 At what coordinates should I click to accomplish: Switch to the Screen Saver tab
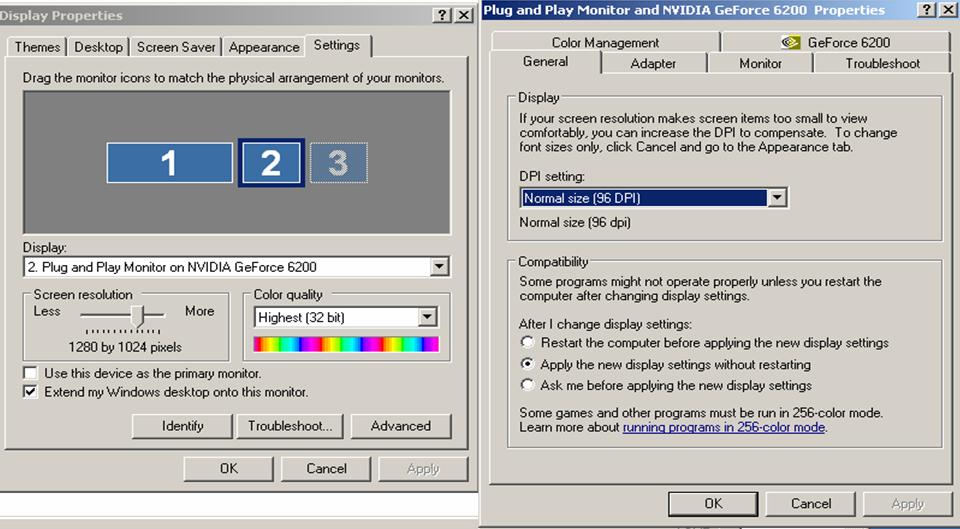click(176, 47)
